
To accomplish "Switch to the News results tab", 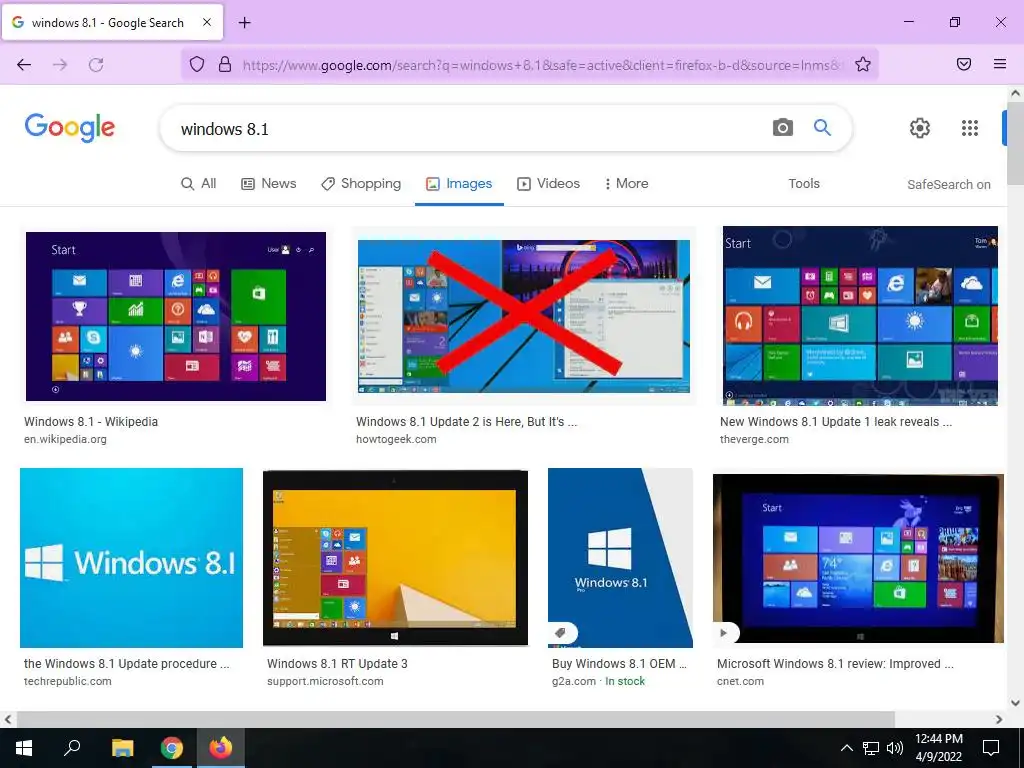I will click(268, 184).
